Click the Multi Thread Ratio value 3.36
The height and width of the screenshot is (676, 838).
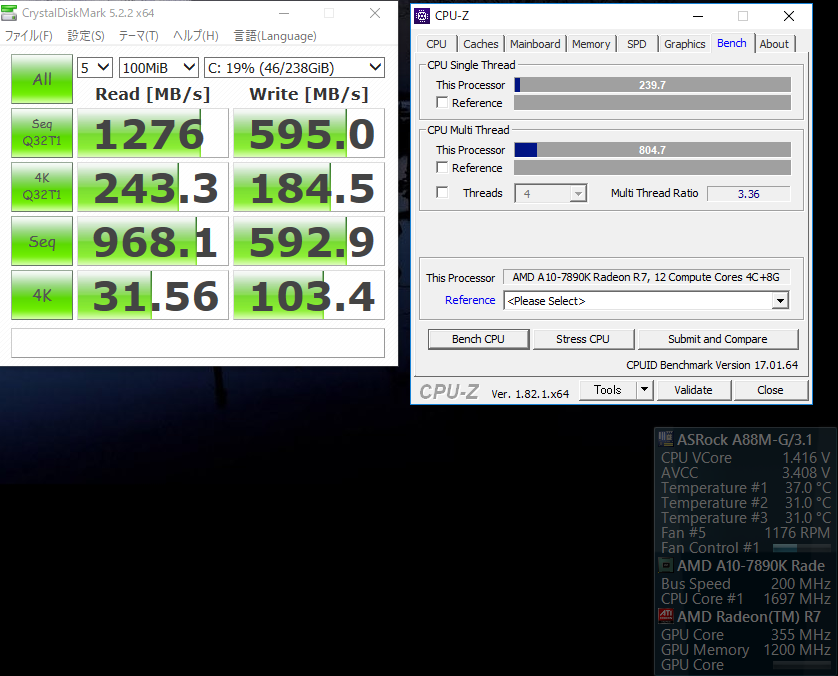(748, 194)
